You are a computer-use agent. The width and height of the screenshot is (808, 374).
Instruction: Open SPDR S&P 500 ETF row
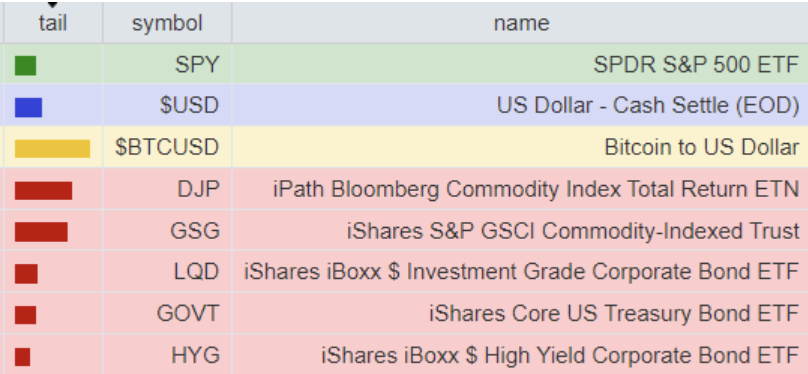(x=404, y=64)
